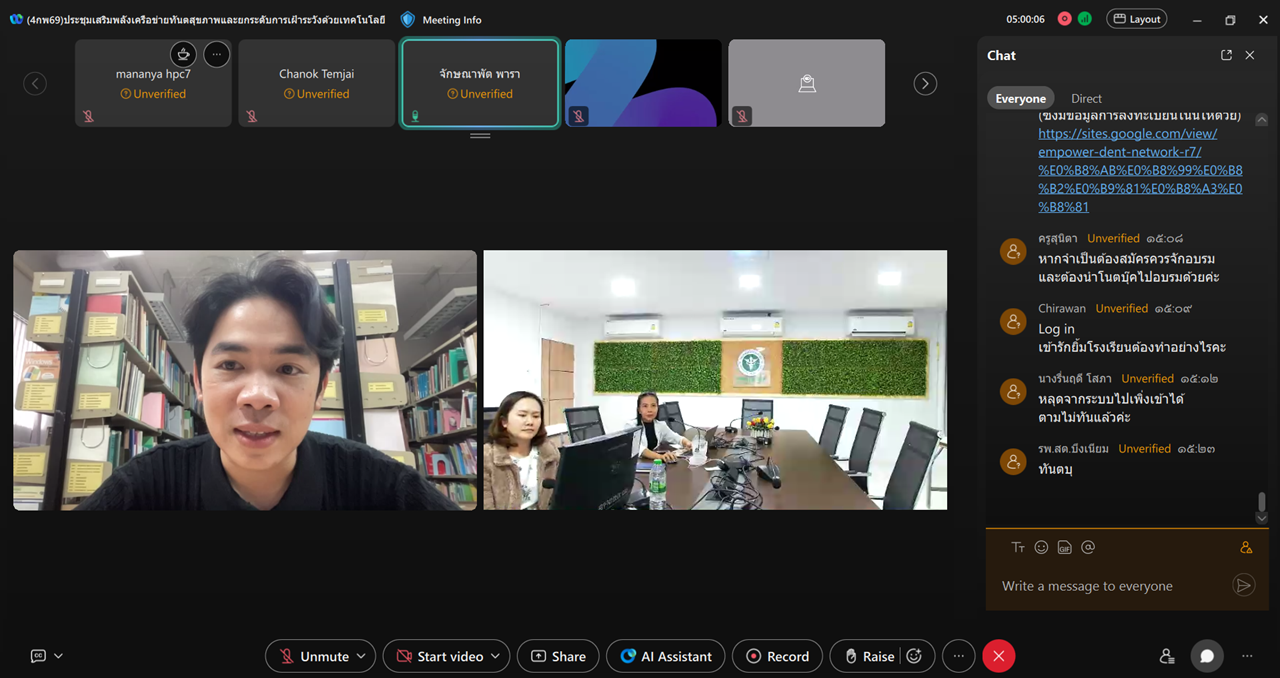This screenshot has height=678, width=1280.
Task: Click the red leave meeting button
Action: point(998,656)
